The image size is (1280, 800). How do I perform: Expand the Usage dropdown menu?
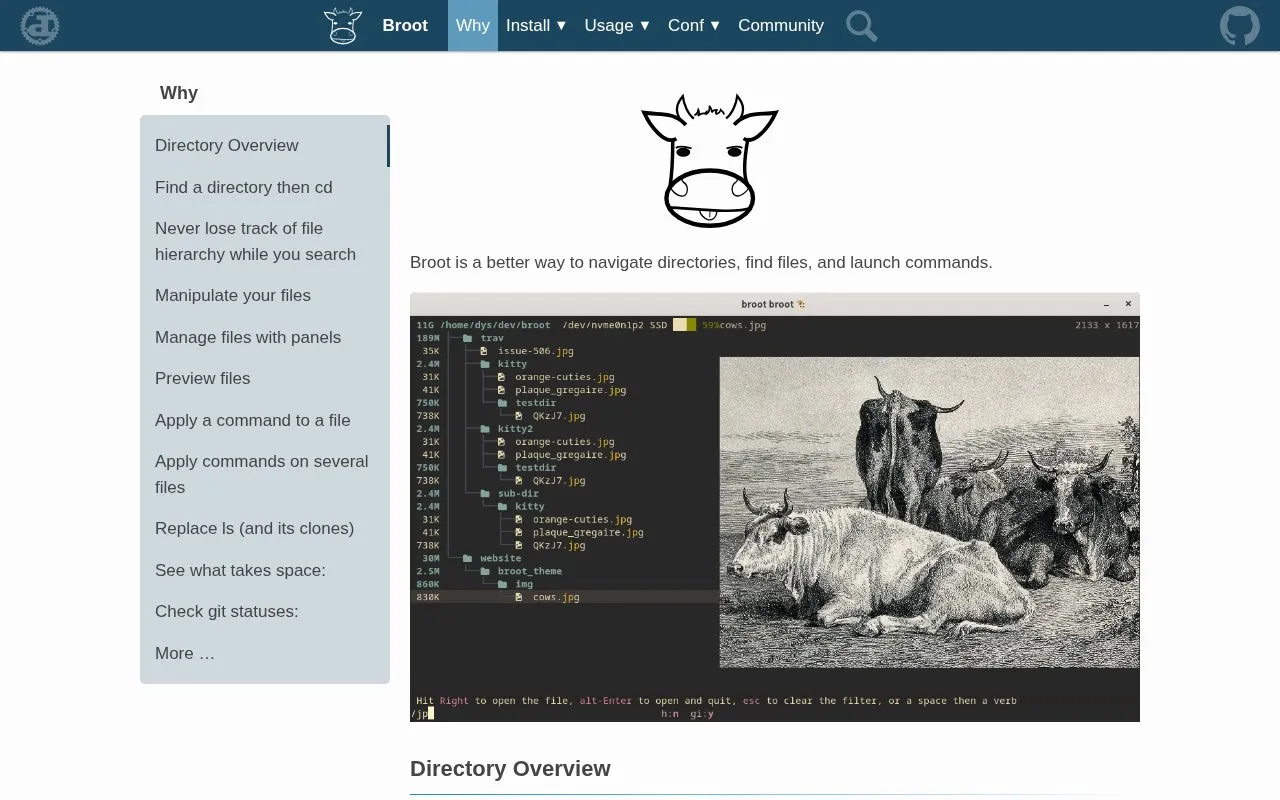pos(617,25)
